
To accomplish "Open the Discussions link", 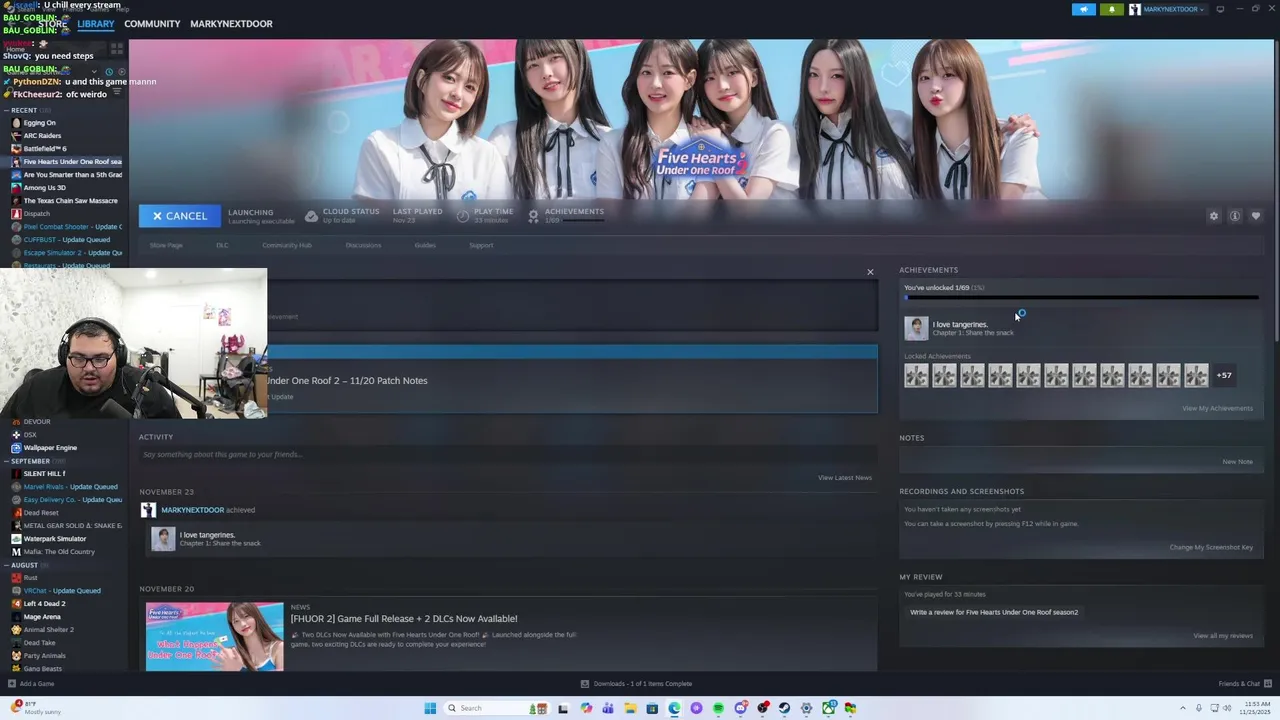I will (x=363, y=245).
